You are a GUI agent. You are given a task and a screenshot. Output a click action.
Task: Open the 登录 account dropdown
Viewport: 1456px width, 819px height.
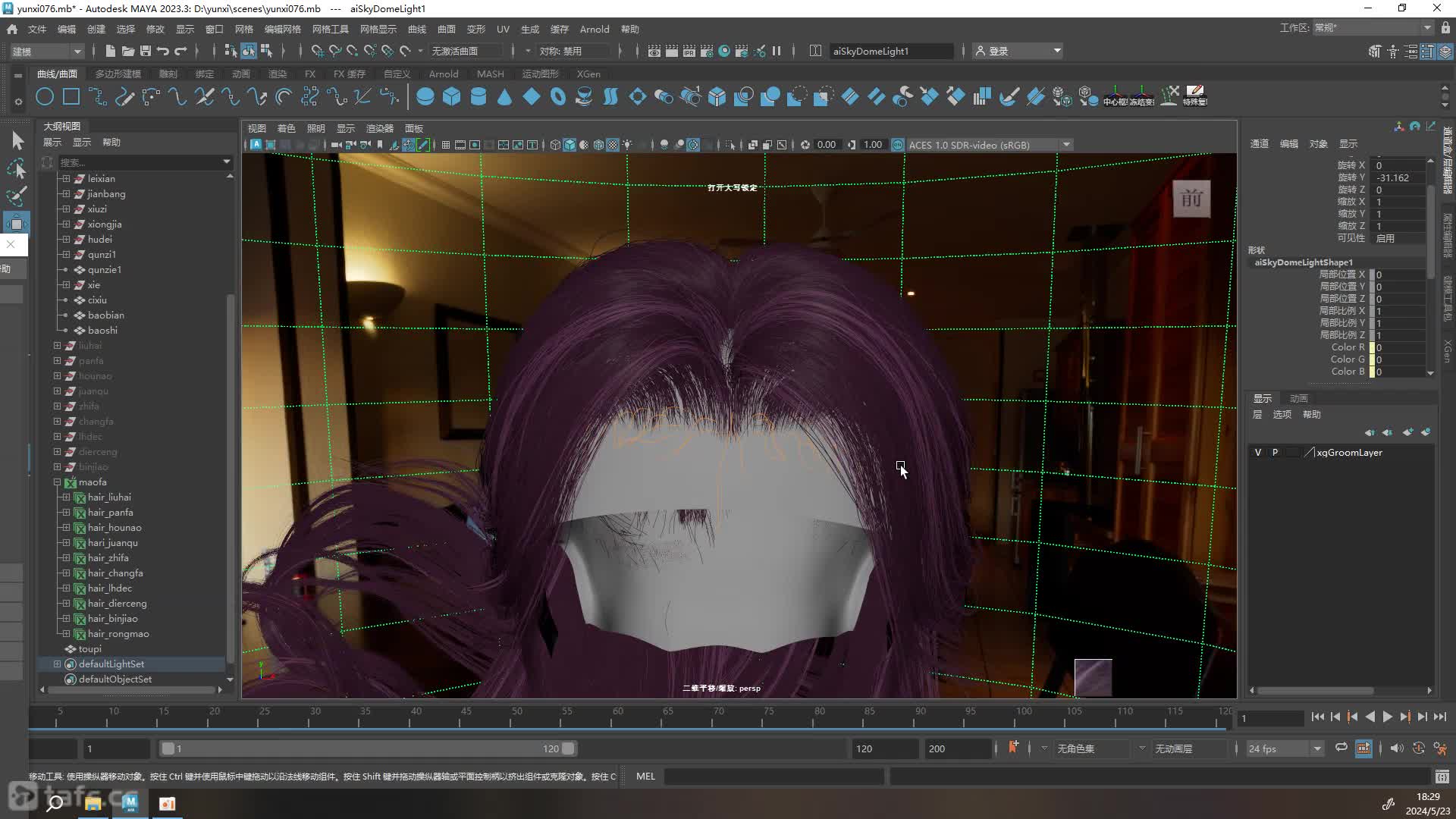tap(1018, 51)
